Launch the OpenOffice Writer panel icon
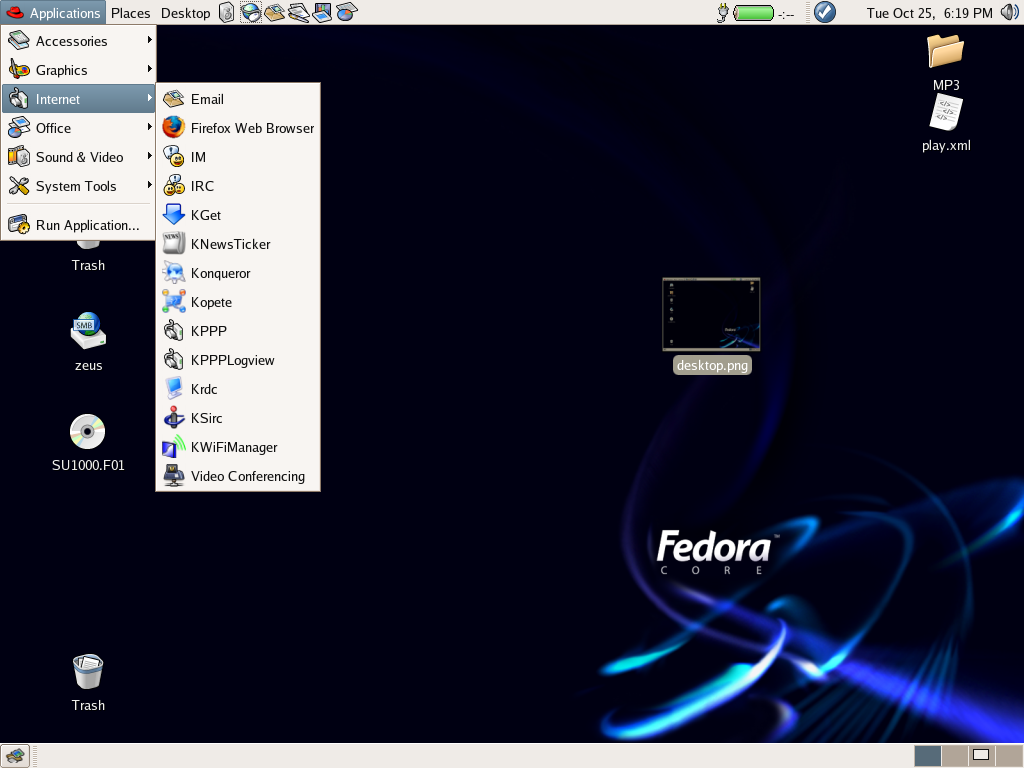Screen dimensions: 1024x768 pos(298,12)
